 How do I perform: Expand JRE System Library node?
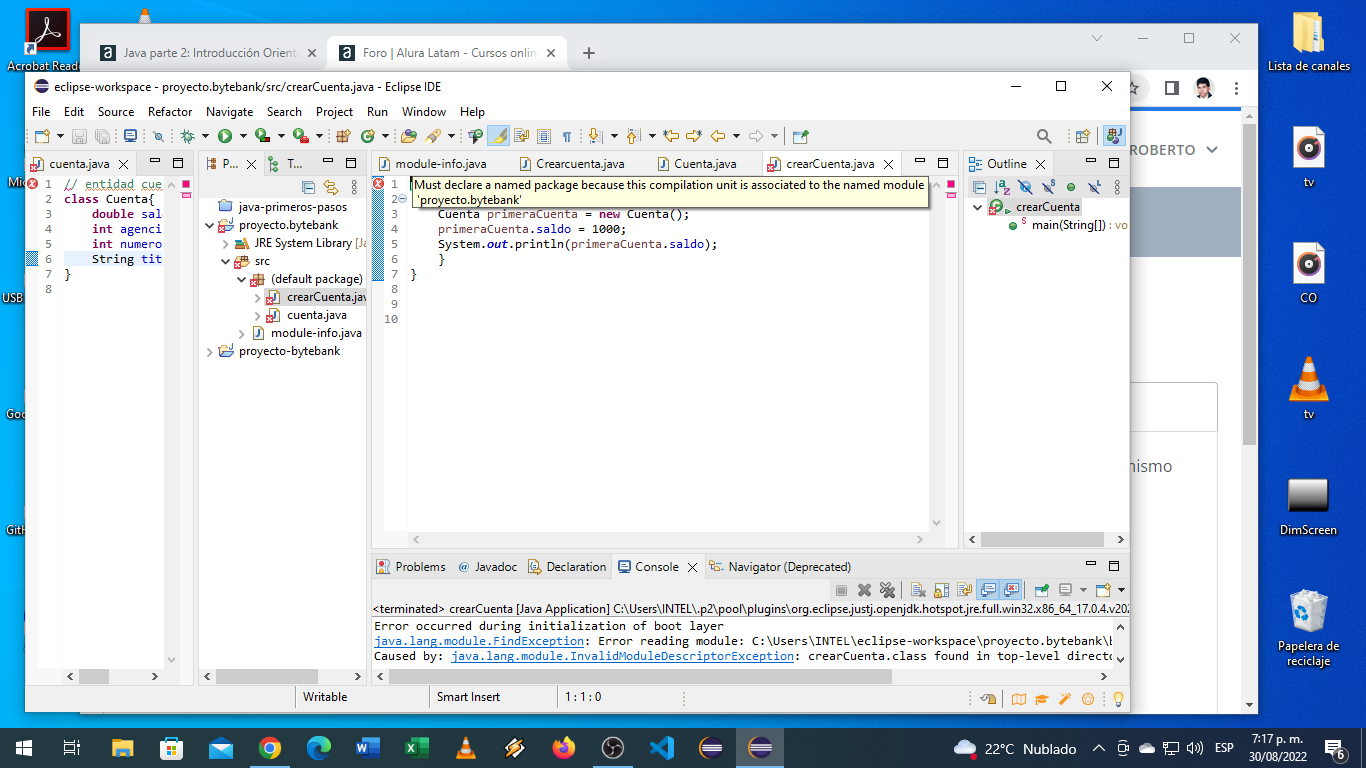pyautogui.click(x=225, y=243)
